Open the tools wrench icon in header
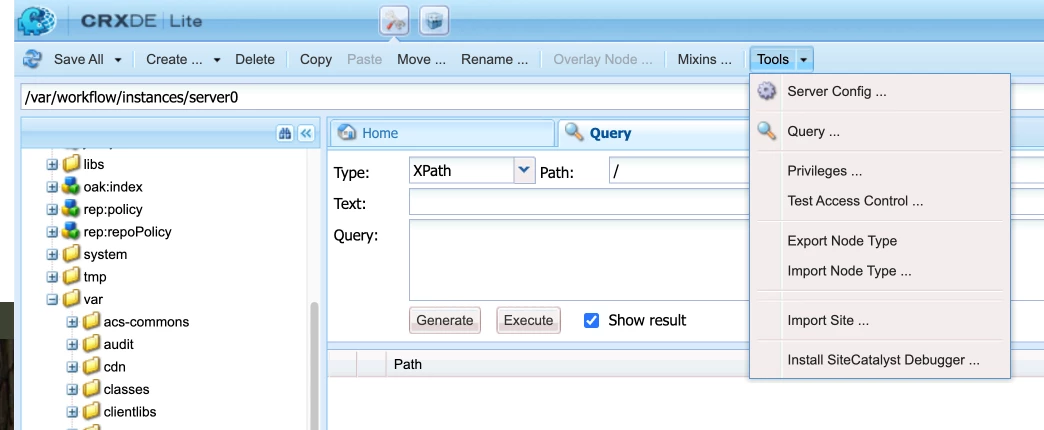1044x430 pixels. click(393, 21)
